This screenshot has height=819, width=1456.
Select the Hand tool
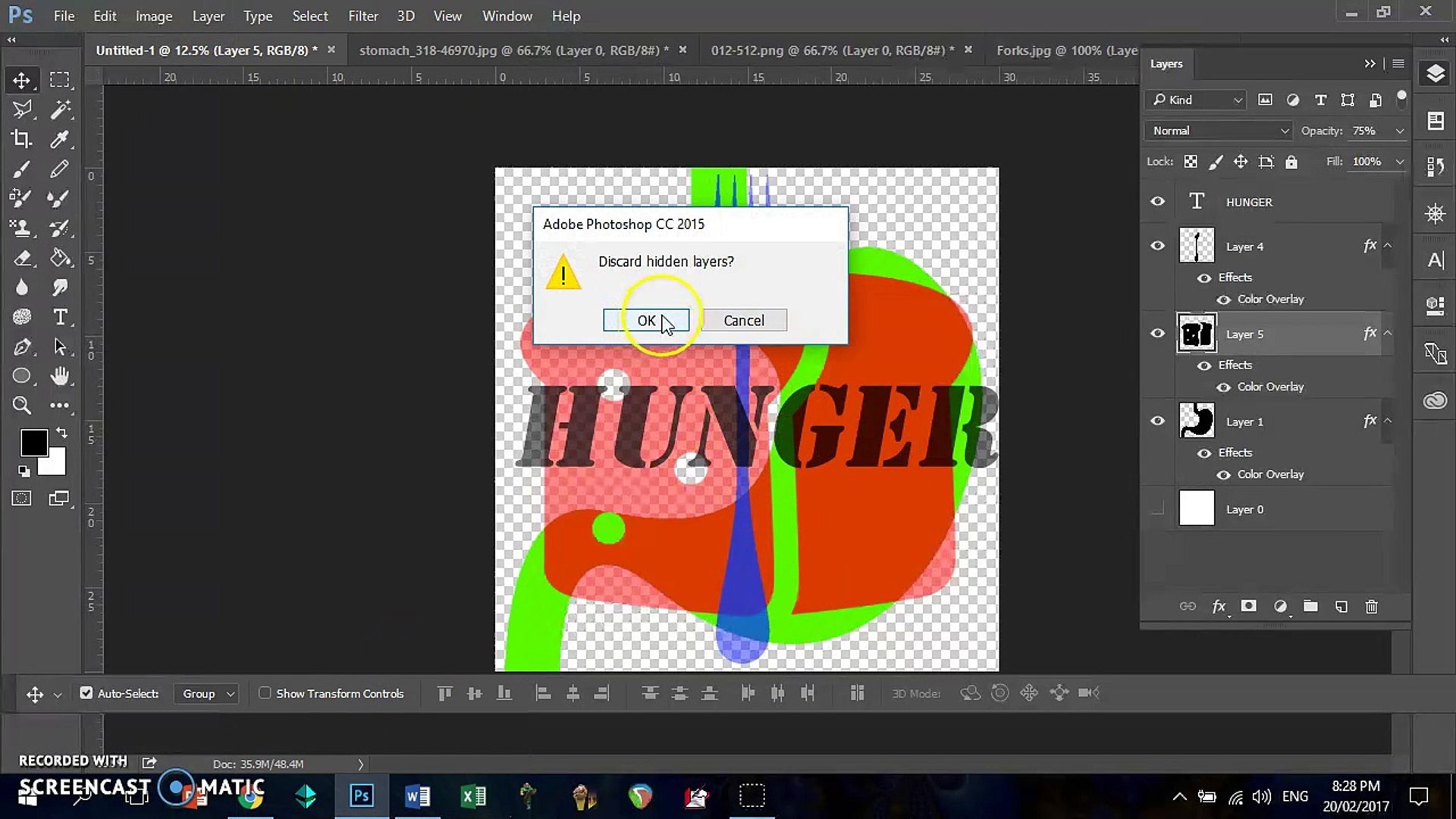click(60, 376)
